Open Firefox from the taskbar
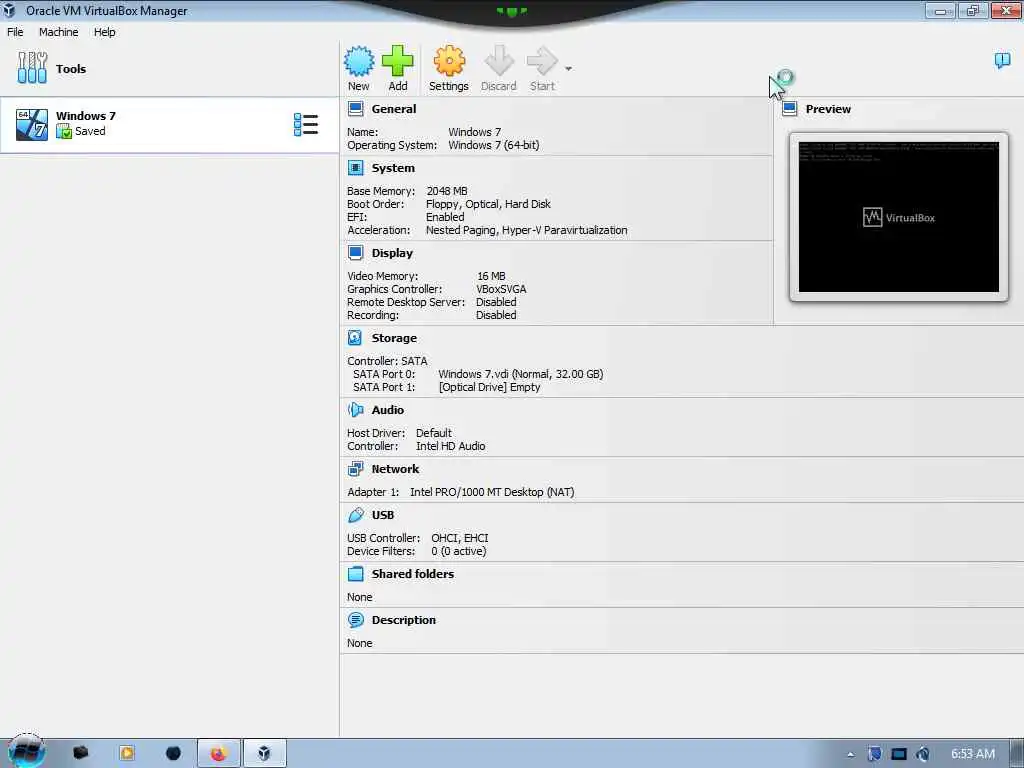 click(x=219, y=754)
